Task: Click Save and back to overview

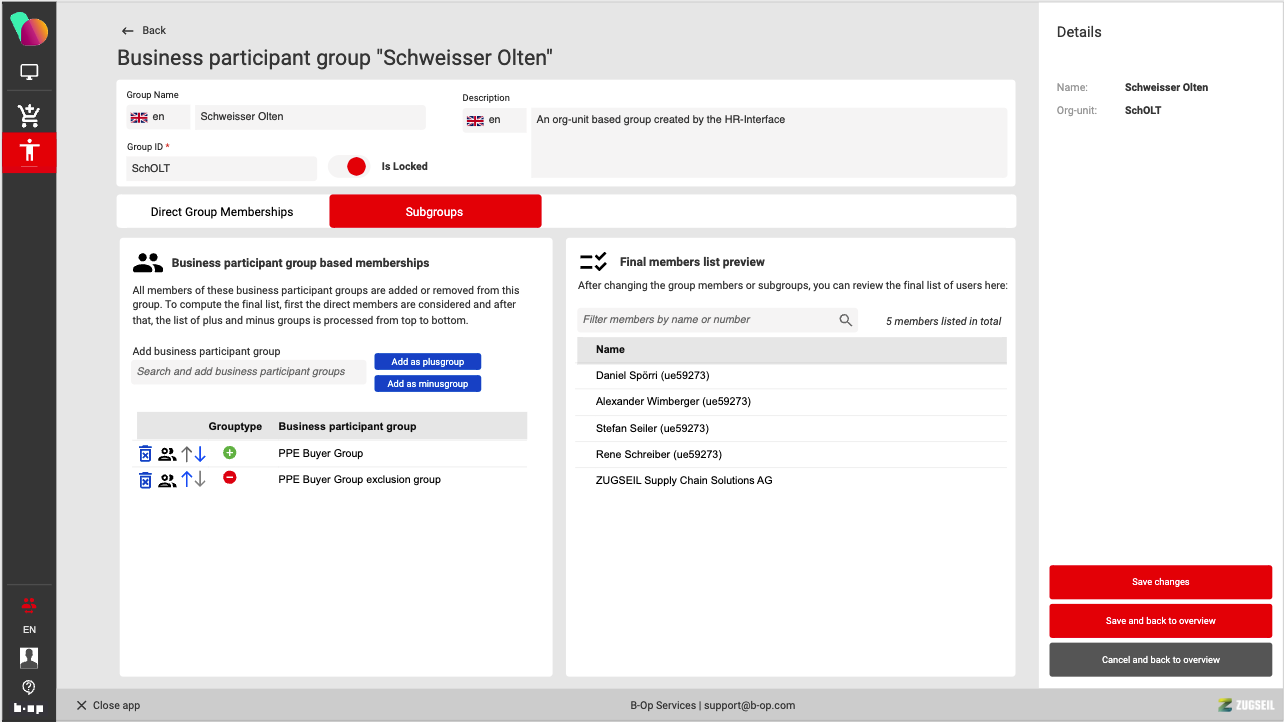Action: point(1160,621)
